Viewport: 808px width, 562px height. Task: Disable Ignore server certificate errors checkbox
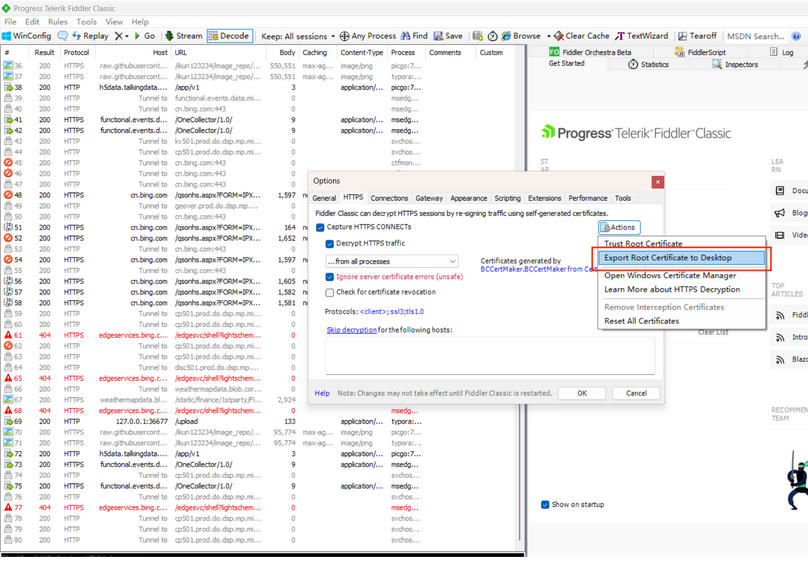(x=330, y=276)
